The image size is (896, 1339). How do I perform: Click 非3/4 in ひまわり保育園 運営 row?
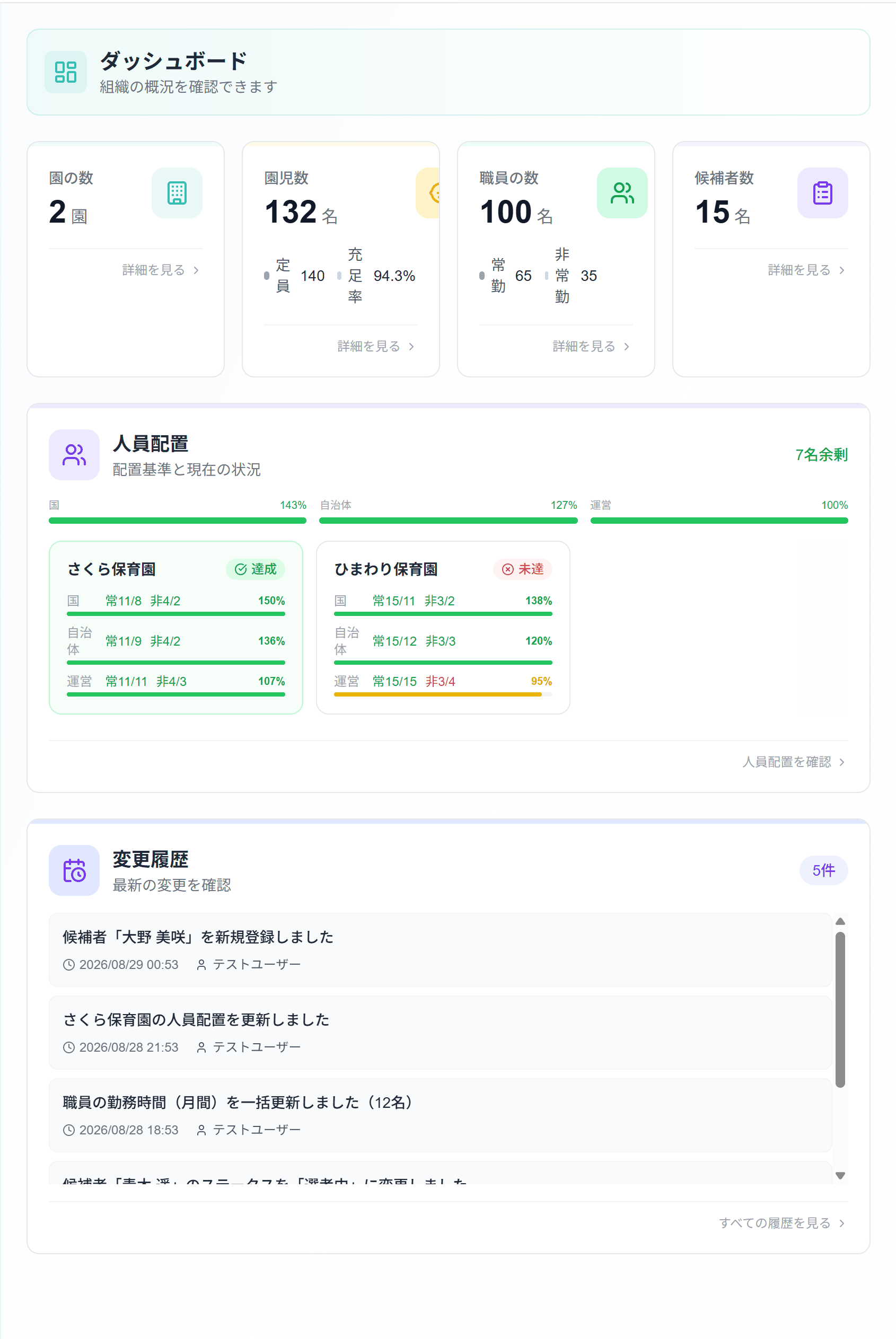440,682
